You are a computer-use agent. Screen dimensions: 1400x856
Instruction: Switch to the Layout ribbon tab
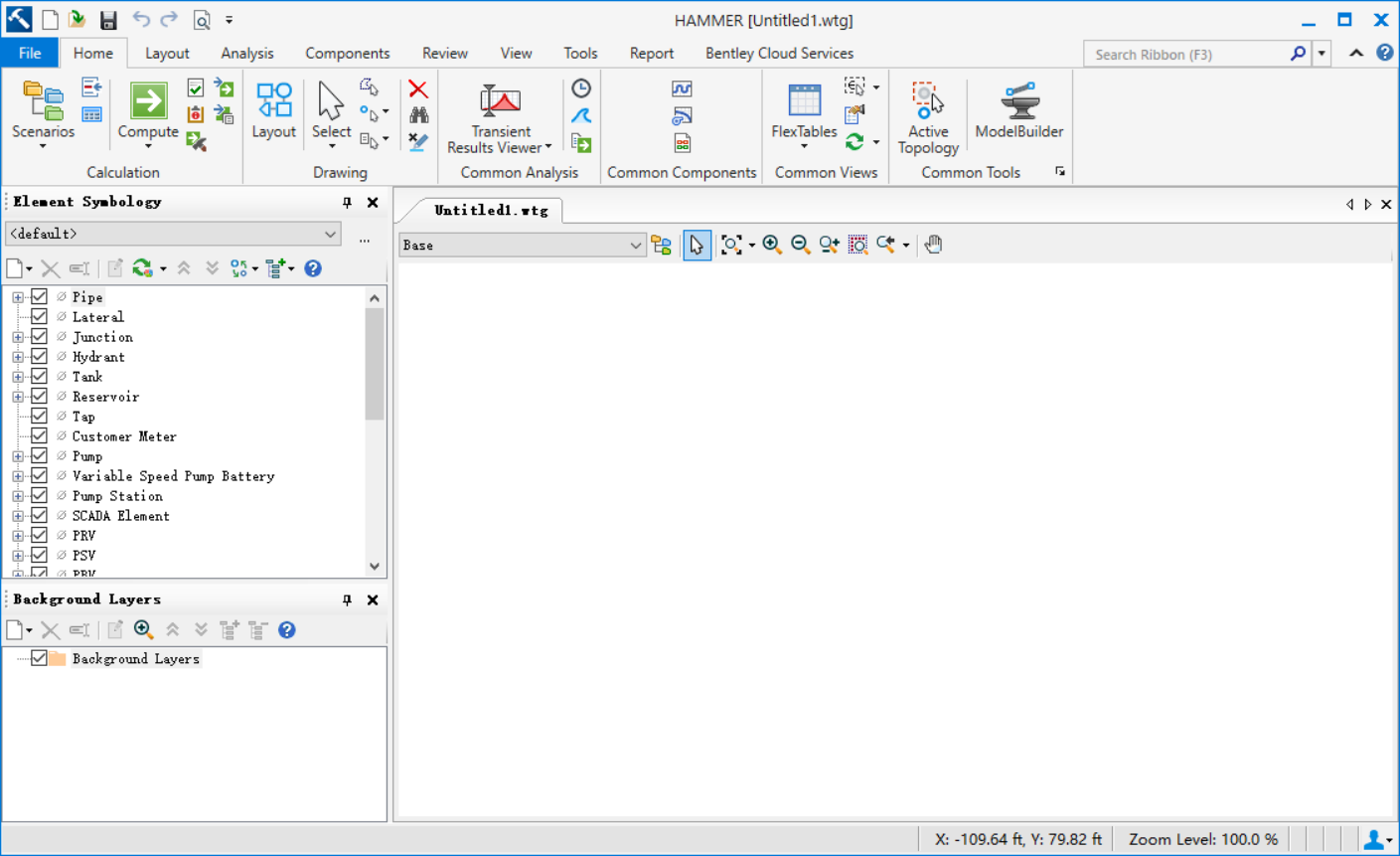(167, 54)
